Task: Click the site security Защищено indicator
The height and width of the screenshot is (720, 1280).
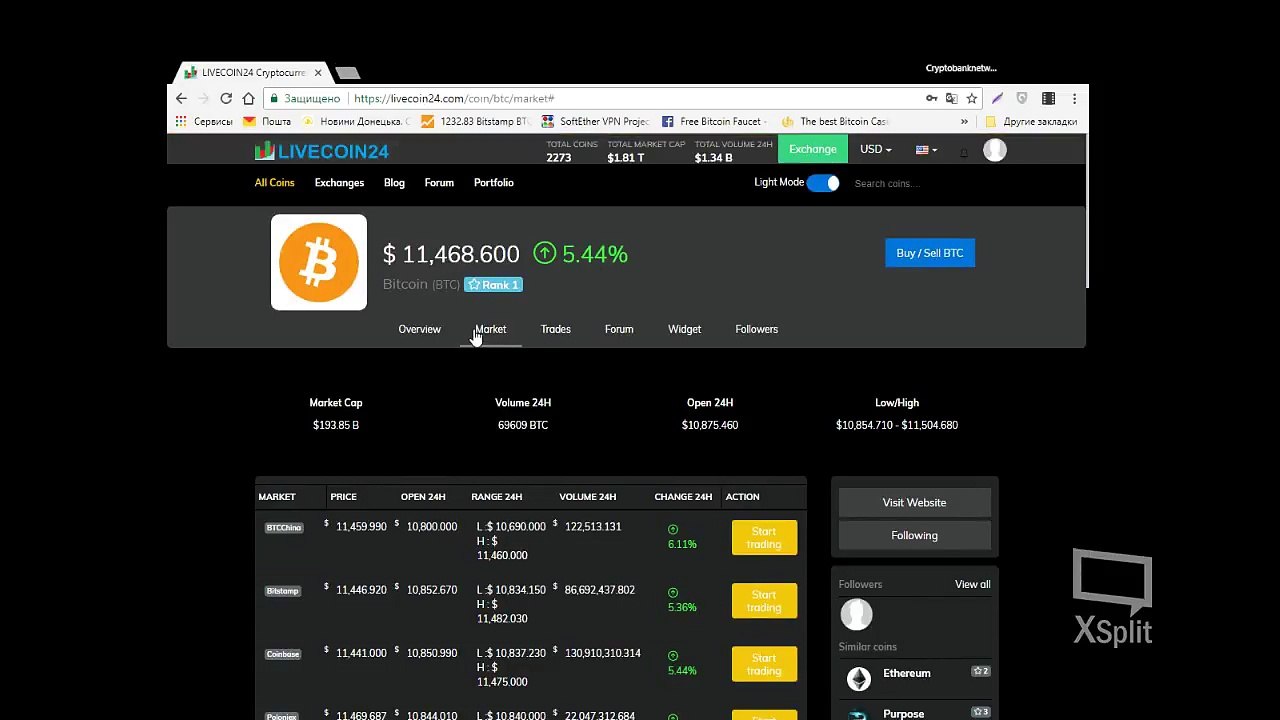Action: click(306, 99)
